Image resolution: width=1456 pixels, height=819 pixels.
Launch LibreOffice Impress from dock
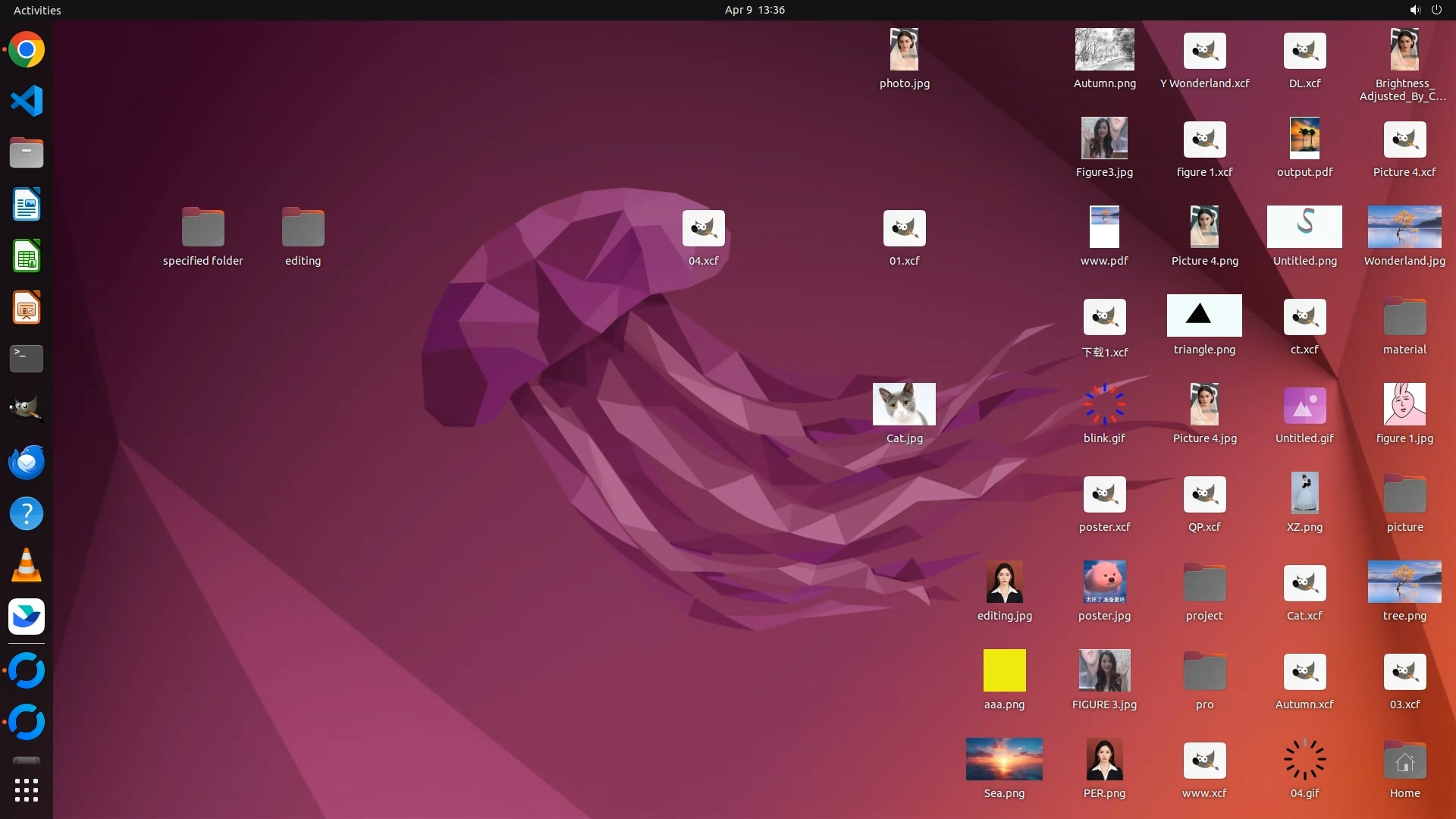point(27,308)
